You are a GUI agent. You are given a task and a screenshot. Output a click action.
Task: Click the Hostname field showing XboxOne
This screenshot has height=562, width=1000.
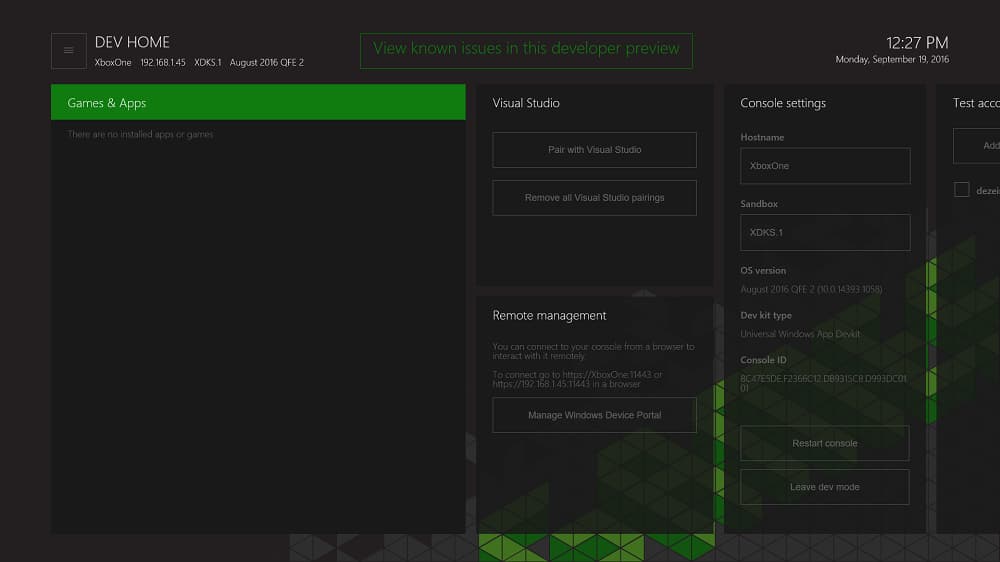824,166
